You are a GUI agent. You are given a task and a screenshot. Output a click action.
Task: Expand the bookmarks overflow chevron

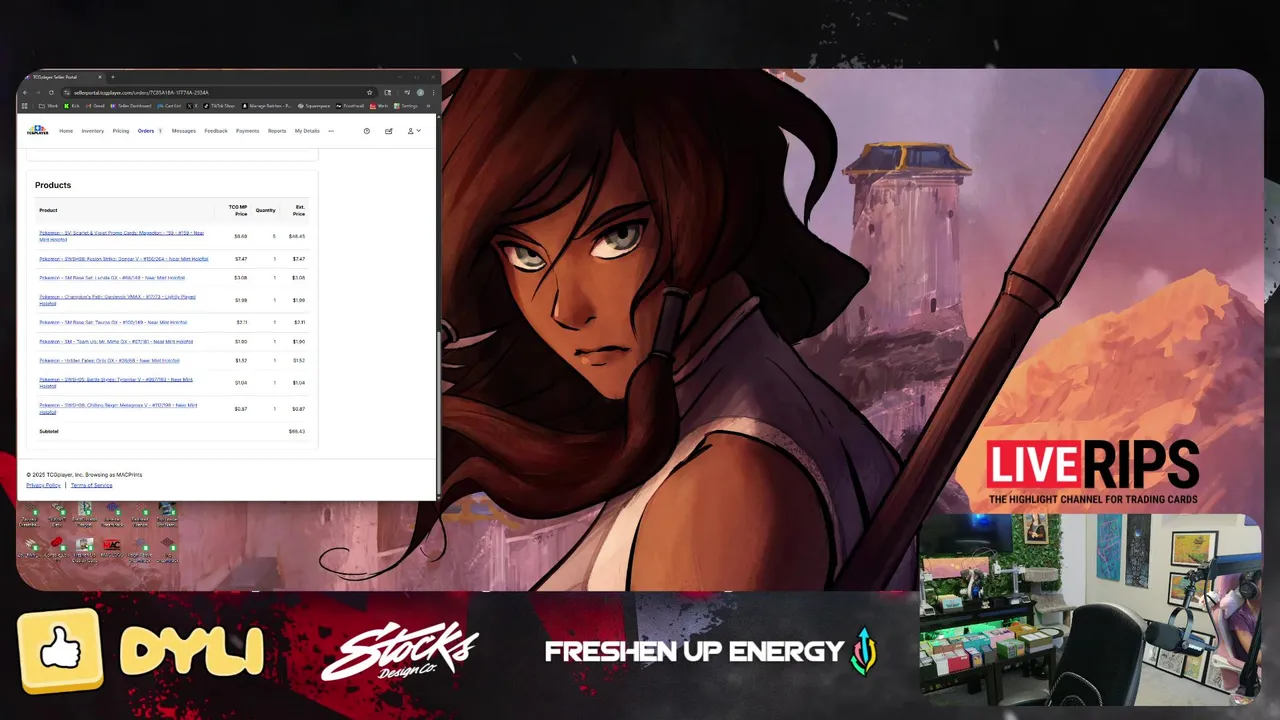point(429,106)
